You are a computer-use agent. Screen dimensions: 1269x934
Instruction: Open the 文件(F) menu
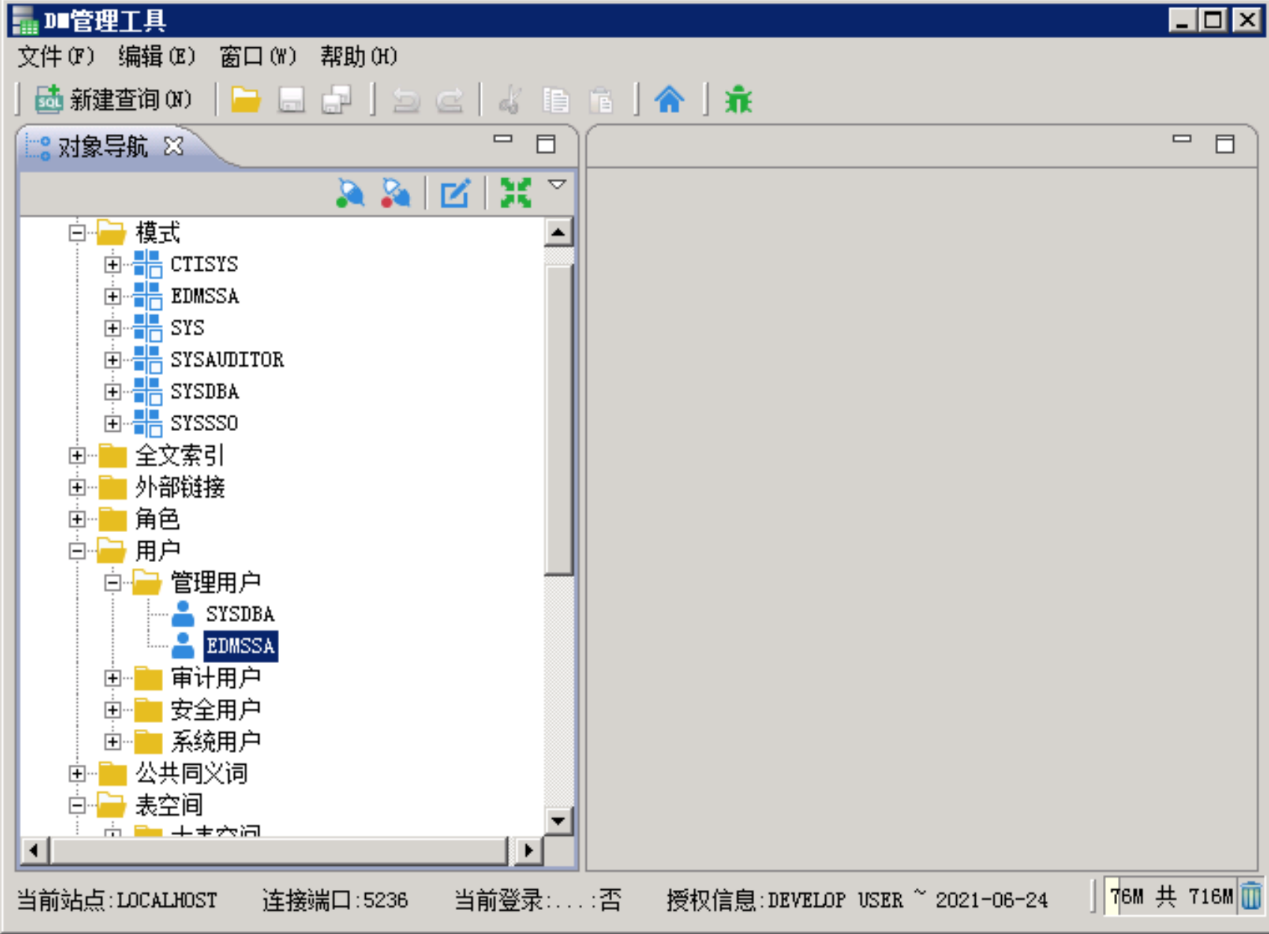[x=55, y=56]
